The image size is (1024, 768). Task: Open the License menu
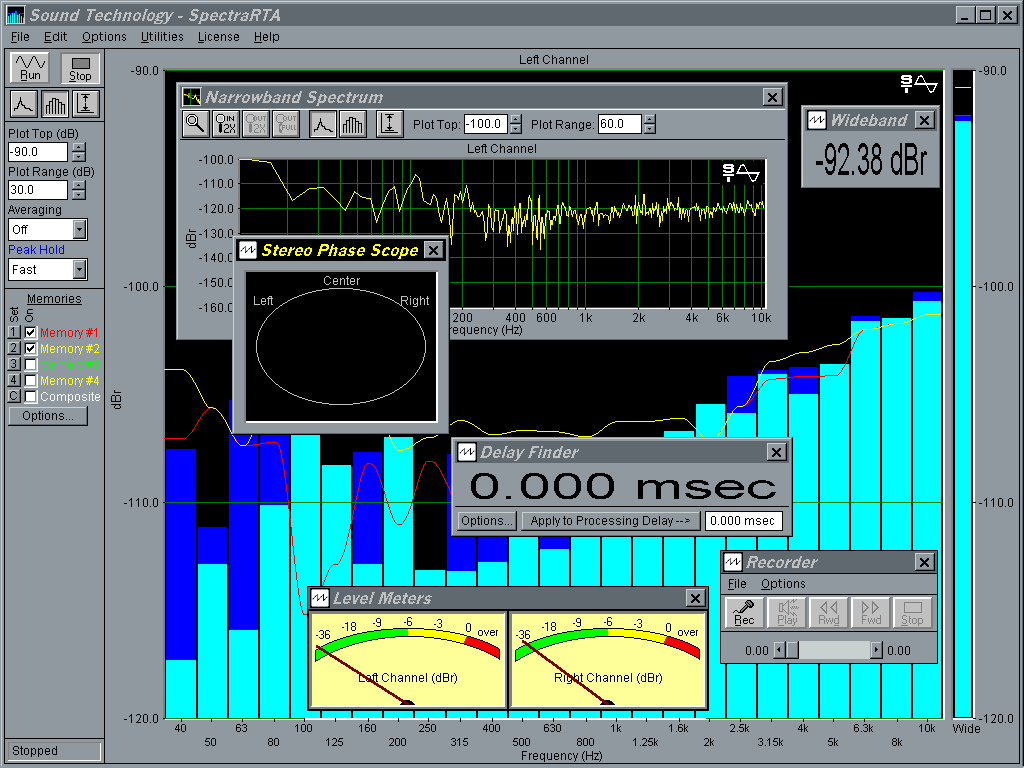tap(219, 37)
